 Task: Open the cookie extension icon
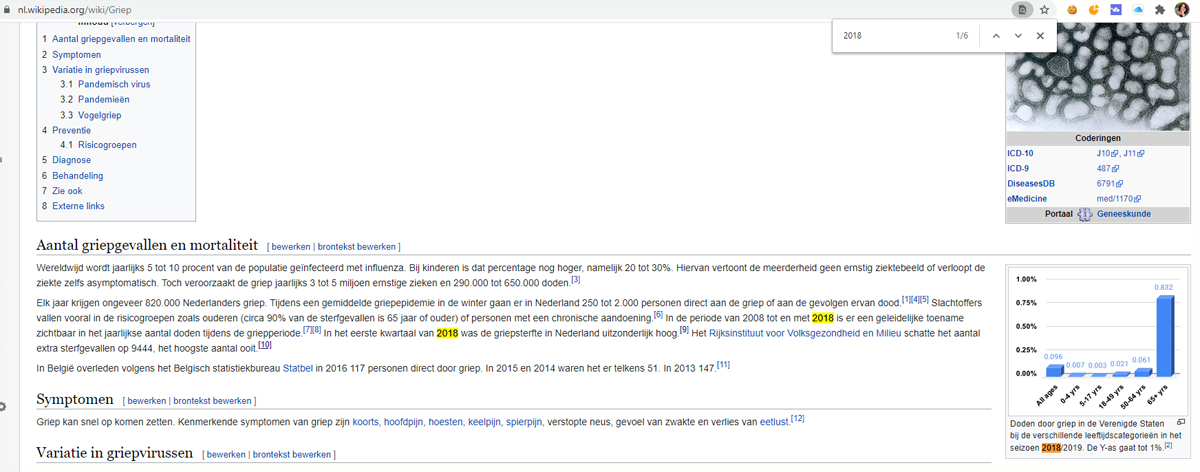(1072, 9)
